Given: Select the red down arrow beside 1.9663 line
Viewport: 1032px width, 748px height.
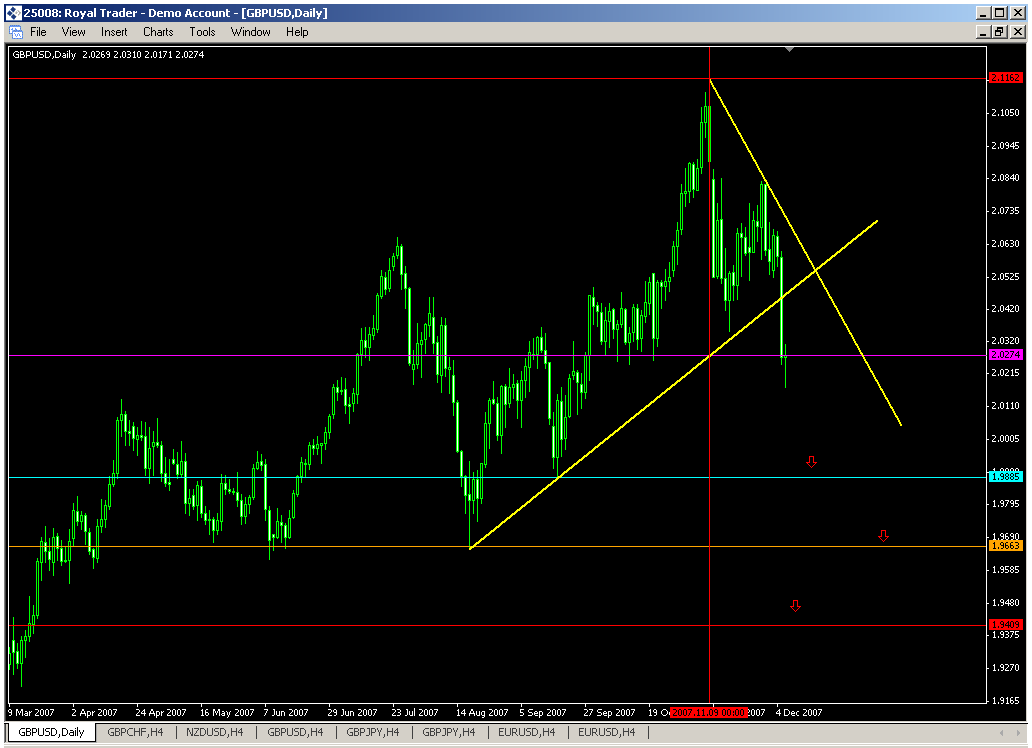Looking at the screenshot, I should pos(883,536).
